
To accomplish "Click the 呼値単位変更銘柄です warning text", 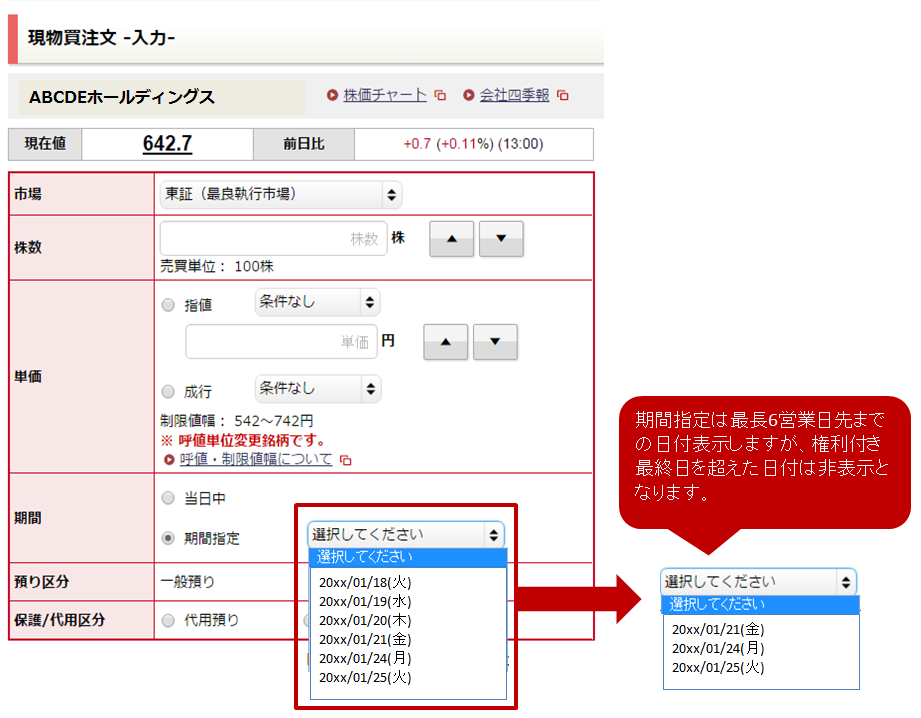I will [243, 440].
